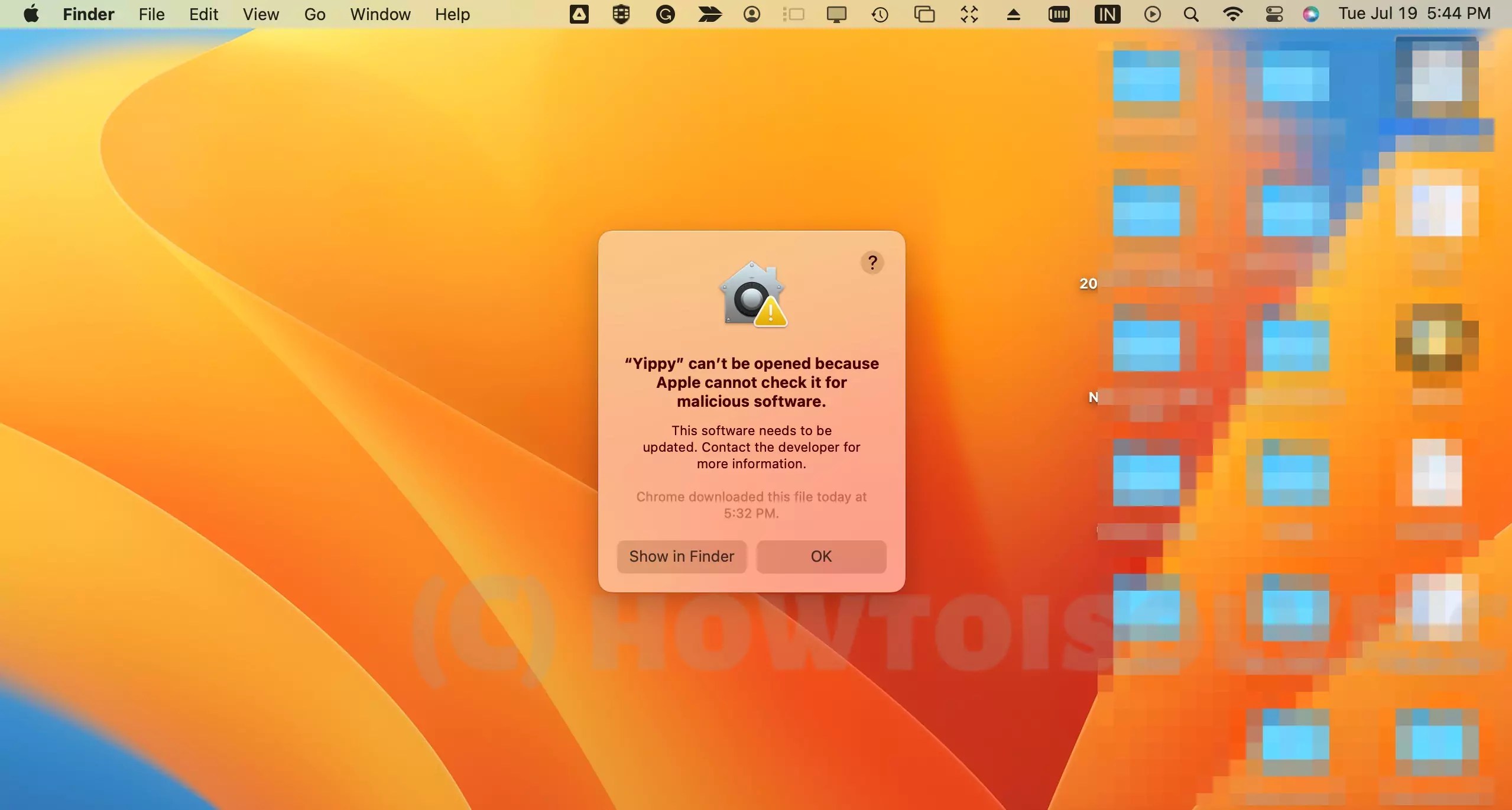Screen dimensions: 1512x810
Task: Open the Wi-Fi menu bar icon
Action: (1233, 14)
